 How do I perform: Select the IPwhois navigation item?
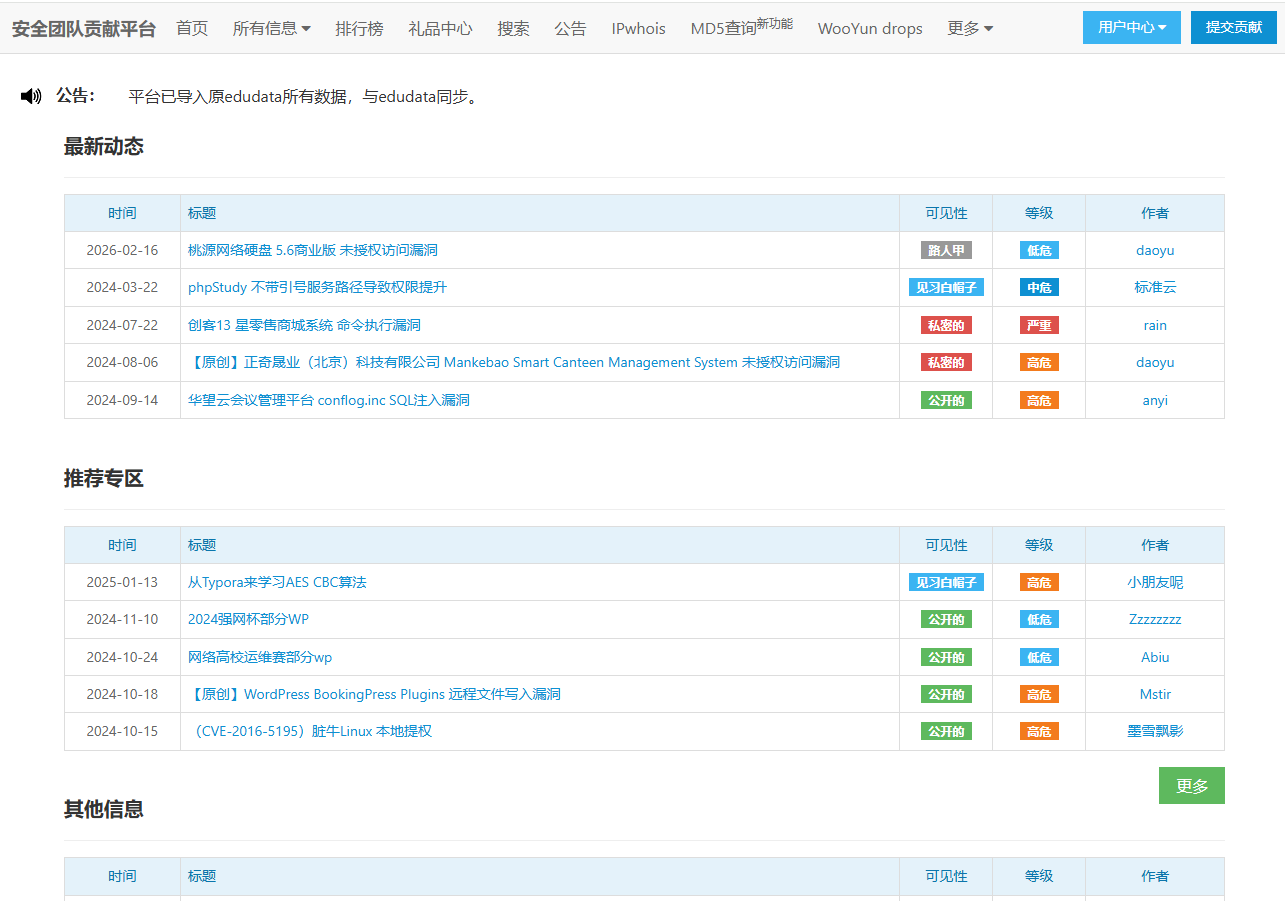[x=638, y=28]
